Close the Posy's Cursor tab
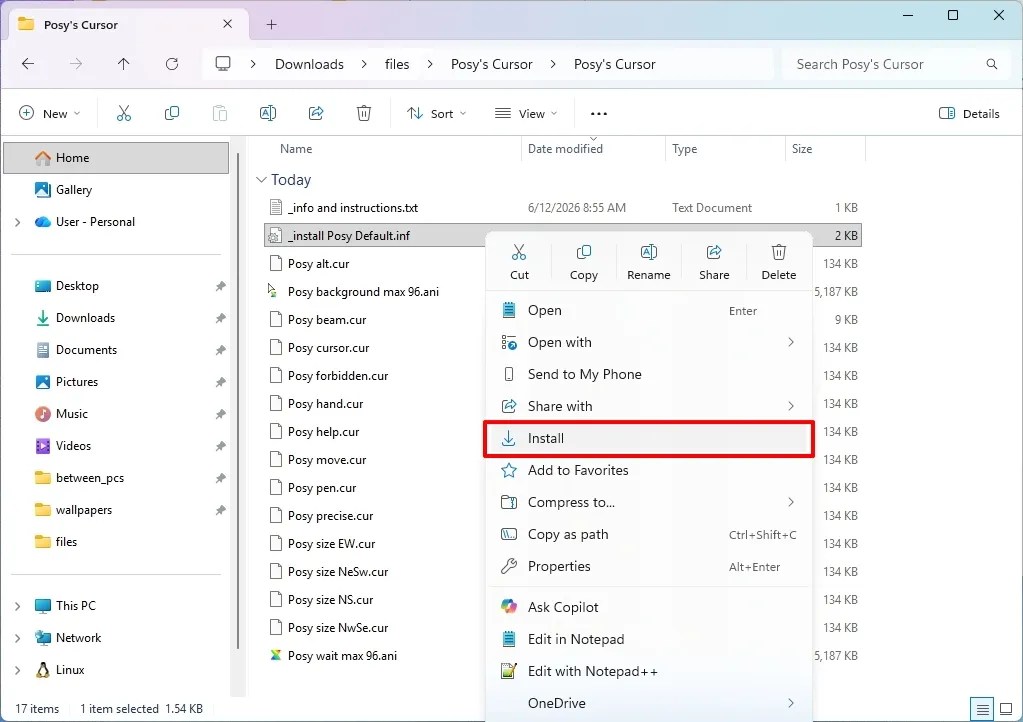1023x722 pixels. [x=227, y=24]
